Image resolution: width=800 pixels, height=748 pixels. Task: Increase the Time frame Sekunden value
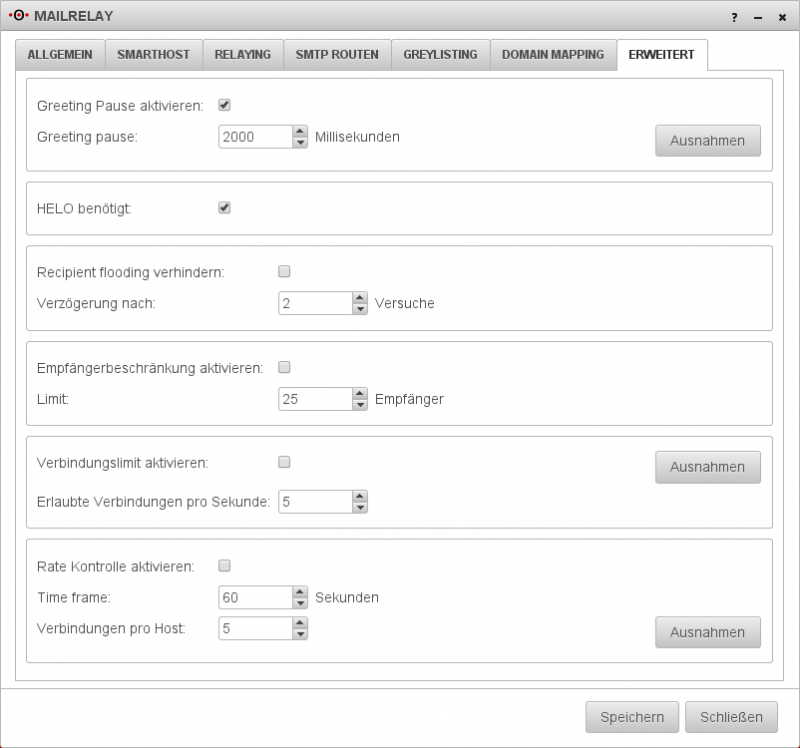click(x=300, y=592)
